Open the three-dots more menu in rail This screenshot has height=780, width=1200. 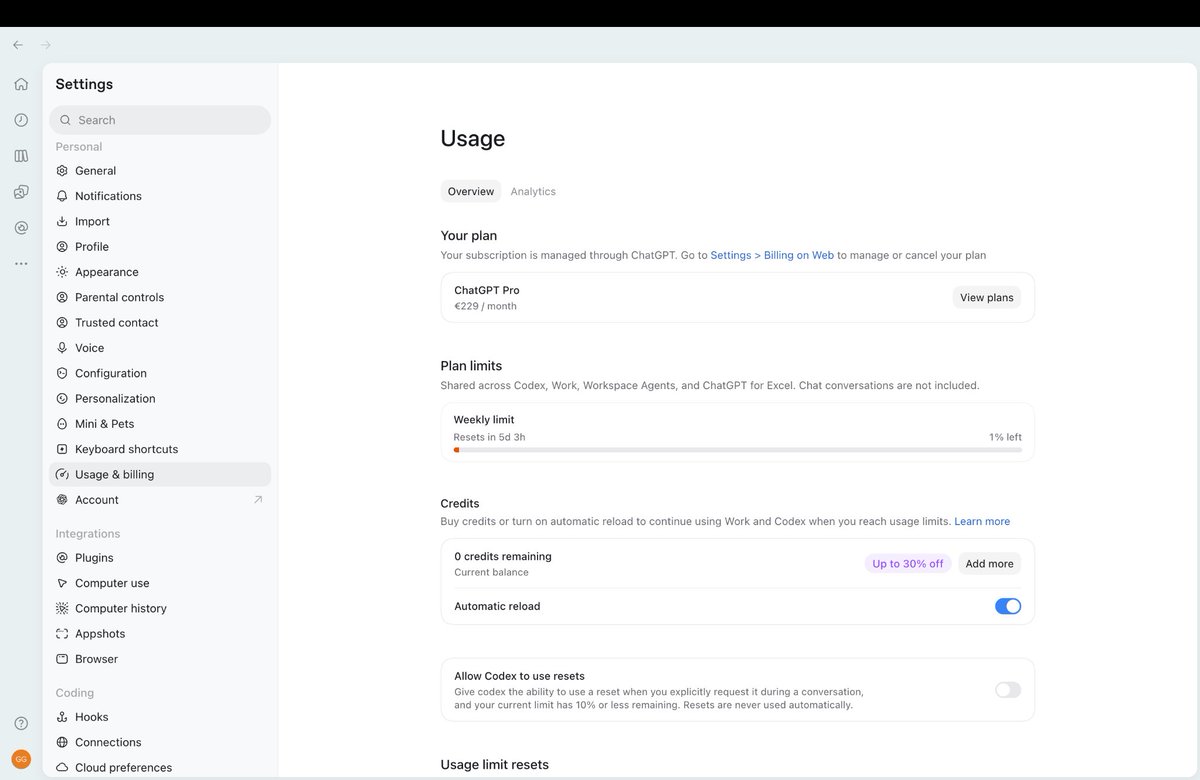[21, 264]
